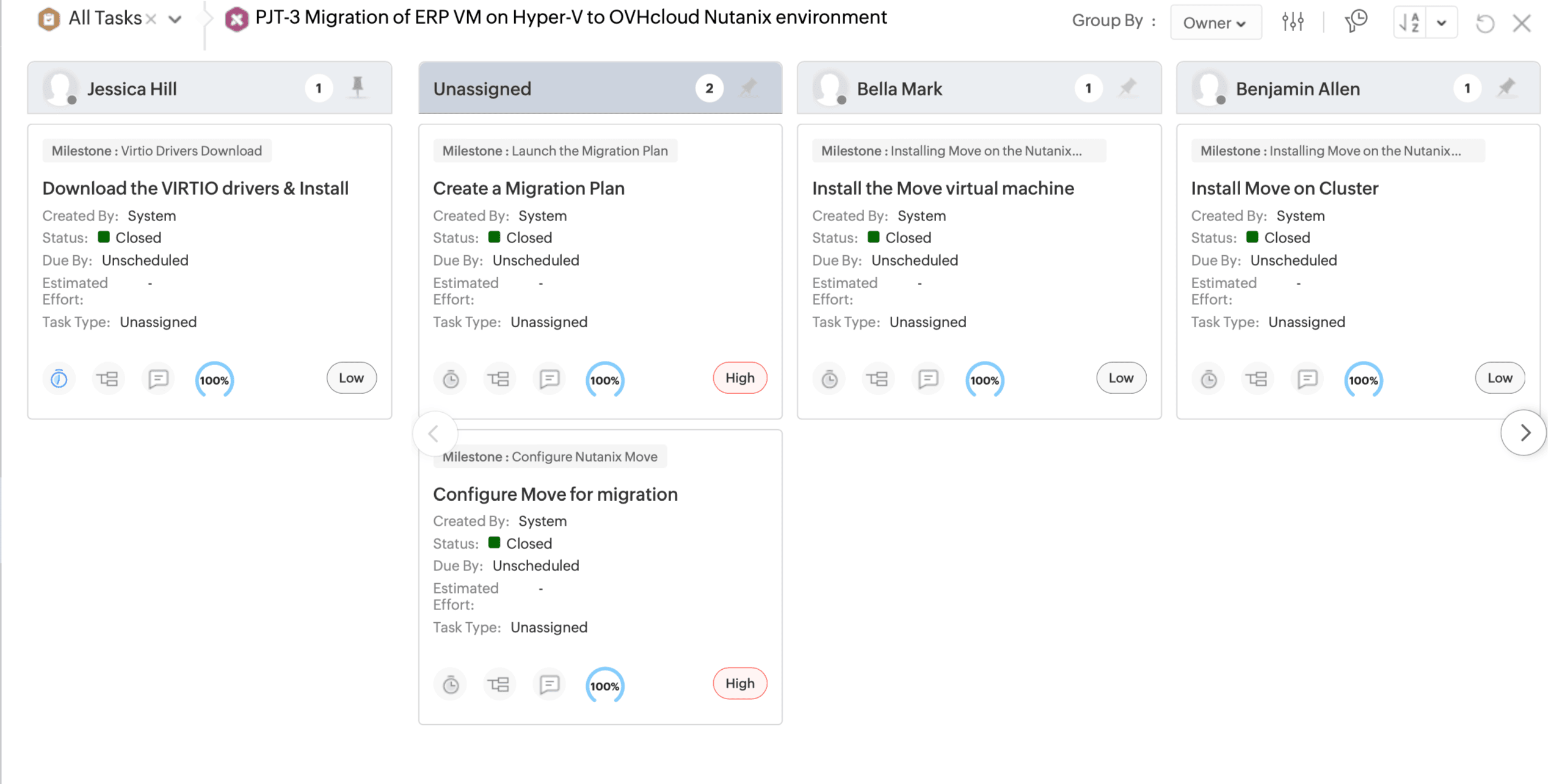Open the sort options dropdown arrow
1562x784 pixels.
(x=1441, y=23)
